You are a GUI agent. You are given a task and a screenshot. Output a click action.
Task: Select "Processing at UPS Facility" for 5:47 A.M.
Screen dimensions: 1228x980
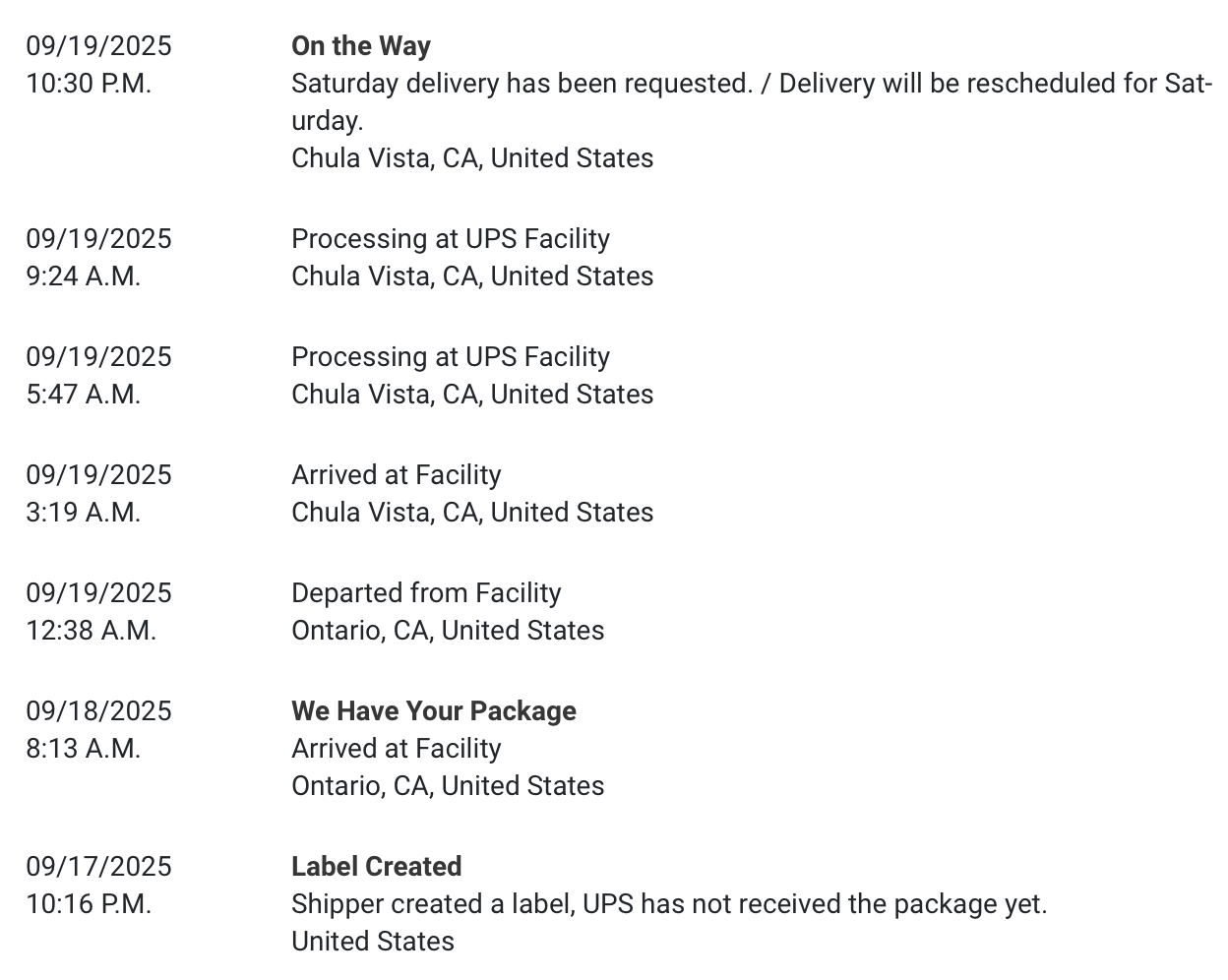[x=450, y=357]
